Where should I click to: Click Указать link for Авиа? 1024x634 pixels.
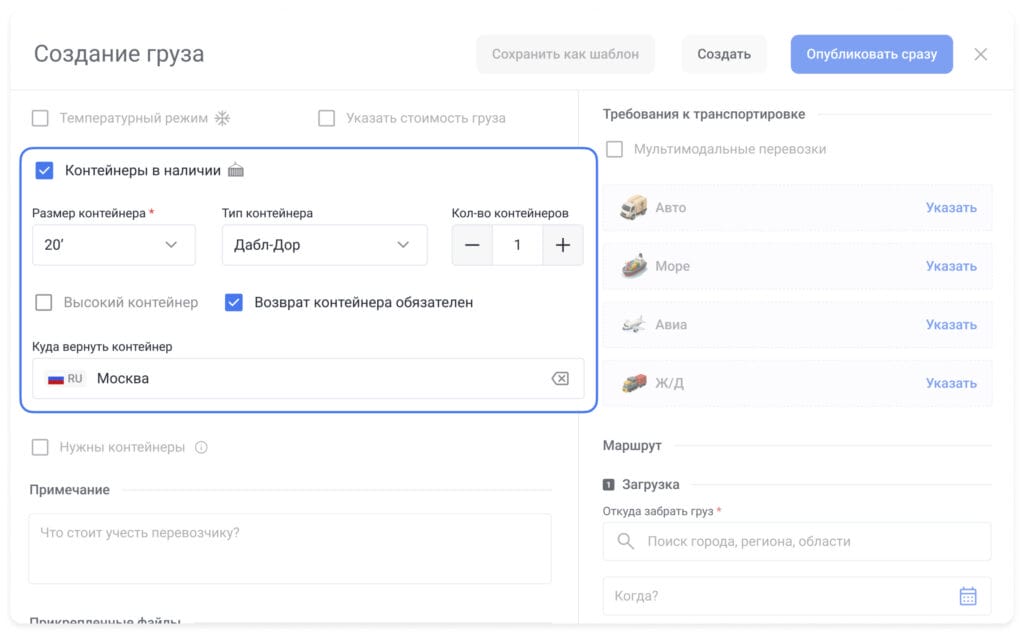(951, 325)
